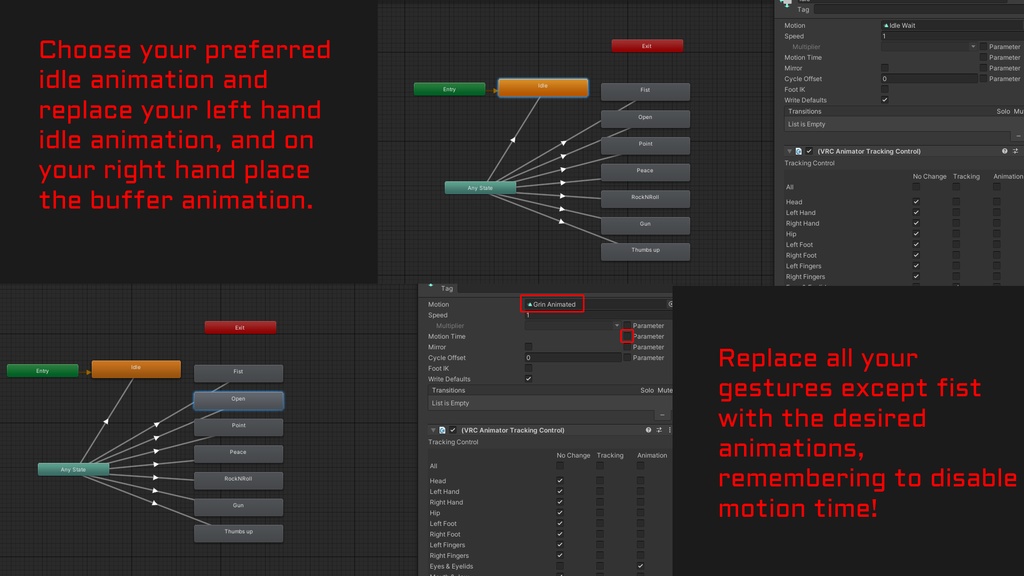Select Any State node in lower-left graph
This screenshot has width=1024, height=576.
(x=73, y=470)
